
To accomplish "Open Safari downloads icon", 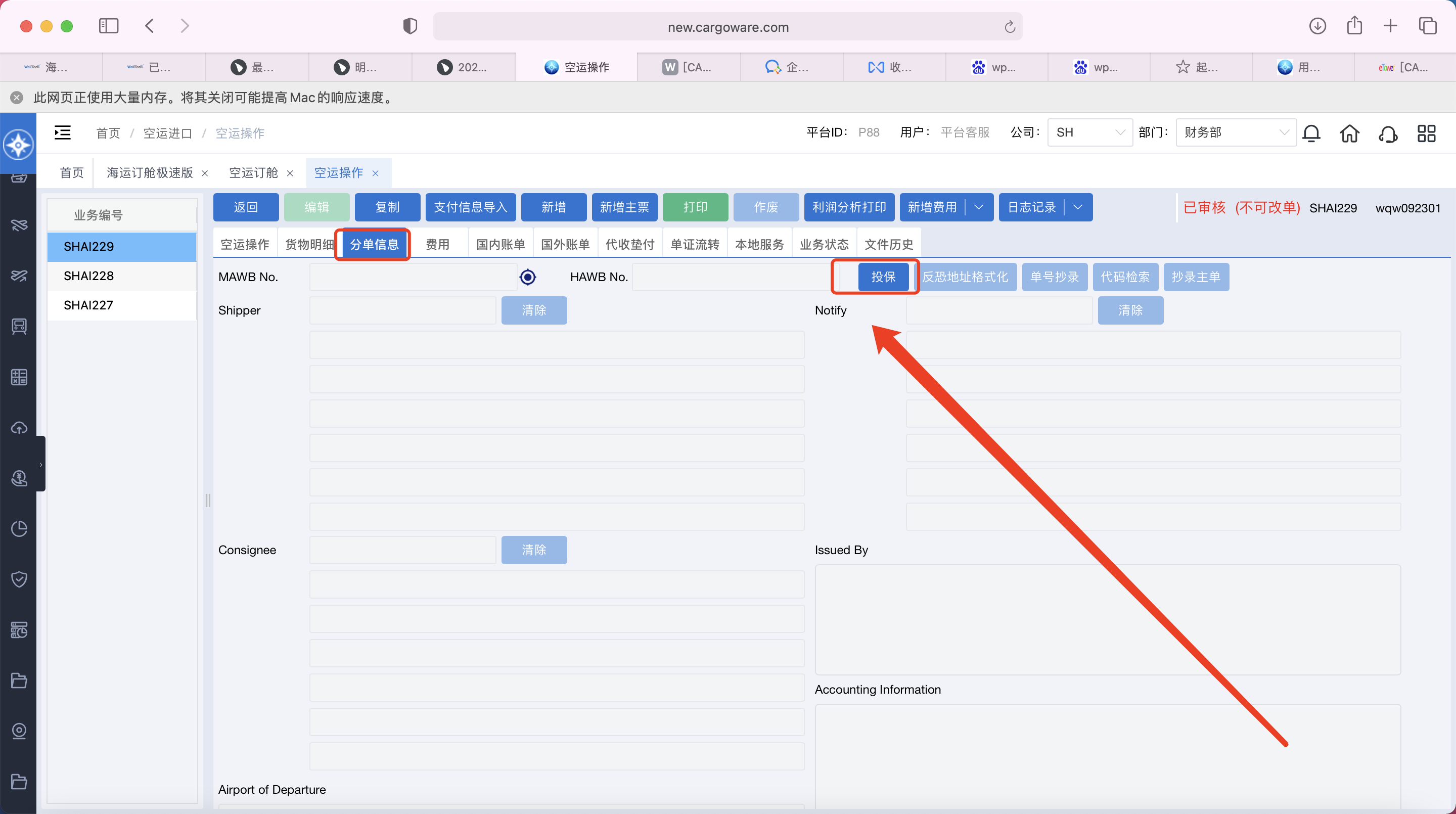I will click(1317, 26).
